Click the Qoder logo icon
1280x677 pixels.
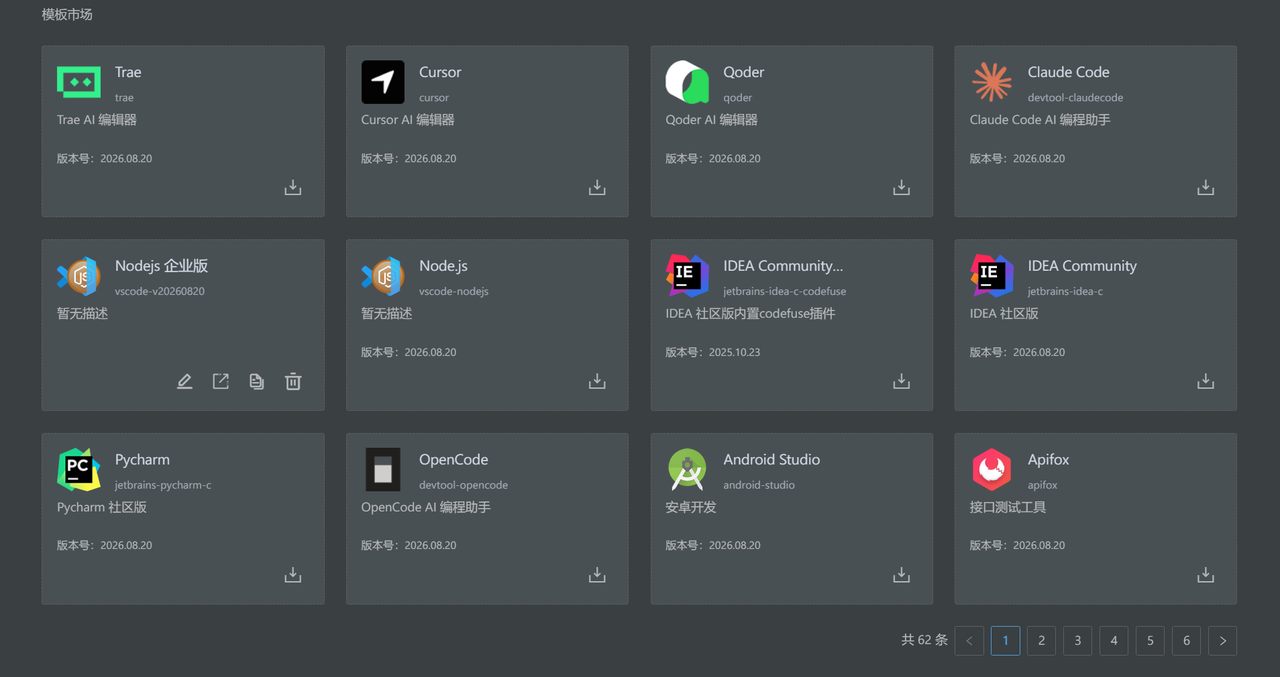coord(687,82)
